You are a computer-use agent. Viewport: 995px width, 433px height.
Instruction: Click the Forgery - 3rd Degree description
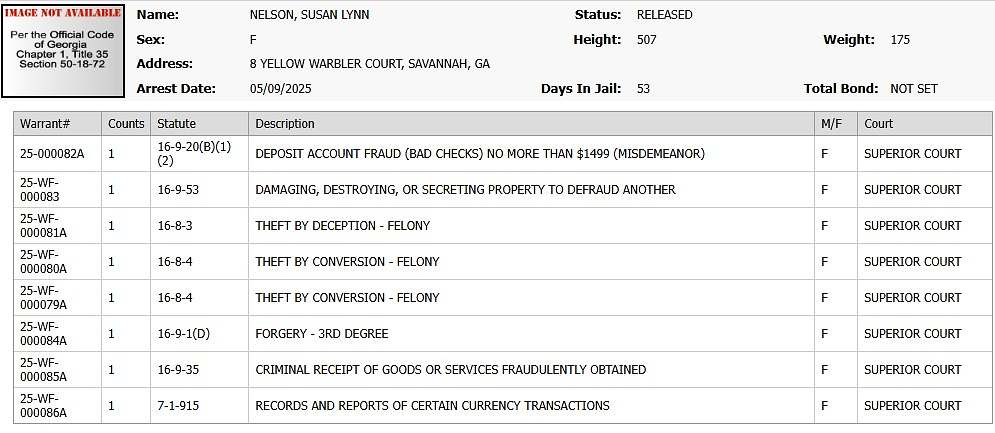[x=322, y=334]
